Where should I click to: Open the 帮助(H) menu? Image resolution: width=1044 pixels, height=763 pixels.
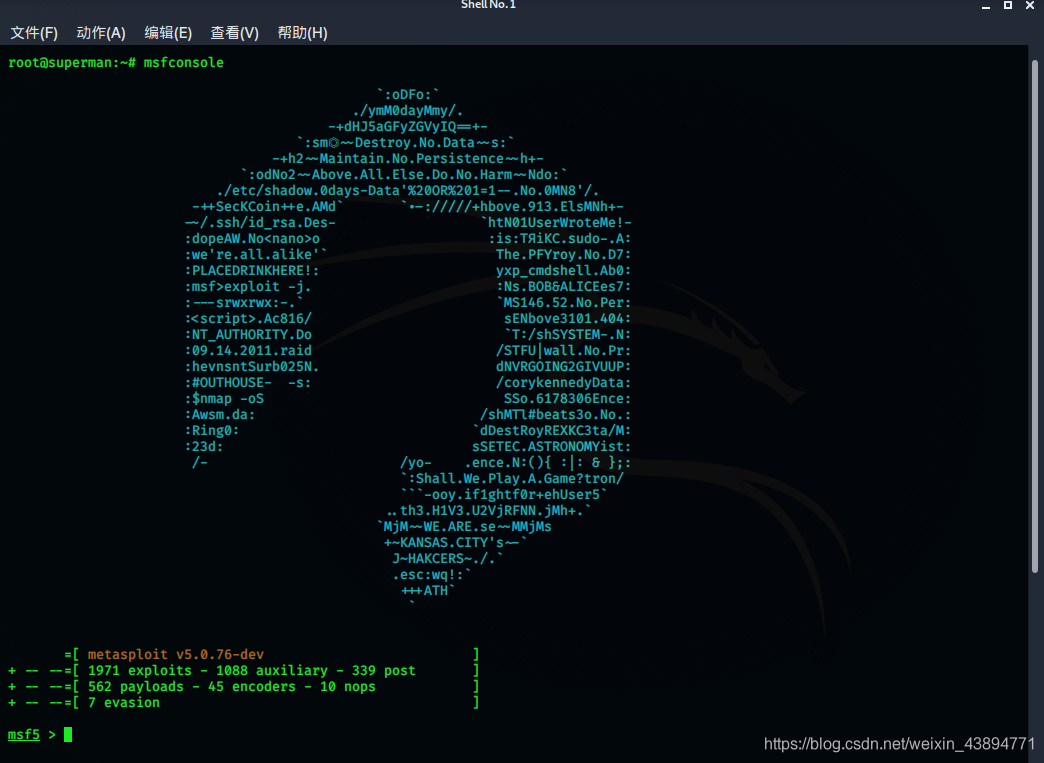click(302, 33)
